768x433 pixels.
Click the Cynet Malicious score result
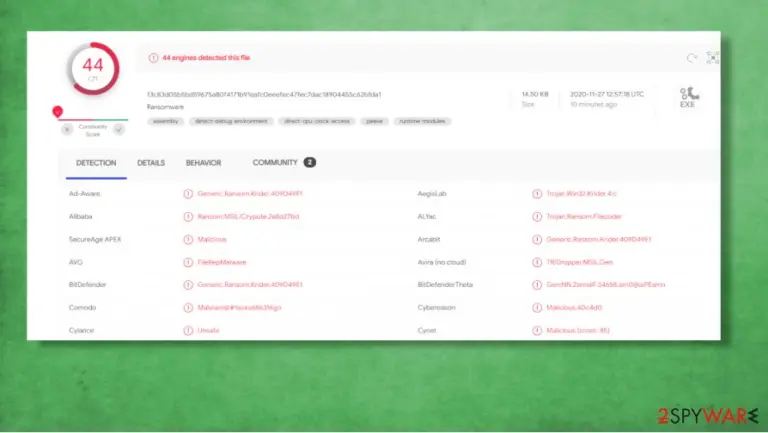[x=578, y=331]
